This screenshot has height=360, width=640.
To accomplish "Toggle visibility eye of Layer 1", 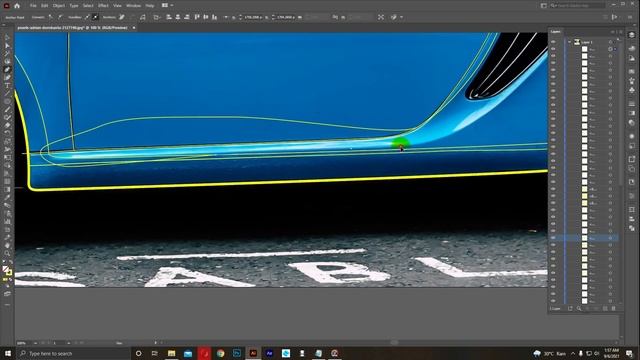I will coord(553,42).
